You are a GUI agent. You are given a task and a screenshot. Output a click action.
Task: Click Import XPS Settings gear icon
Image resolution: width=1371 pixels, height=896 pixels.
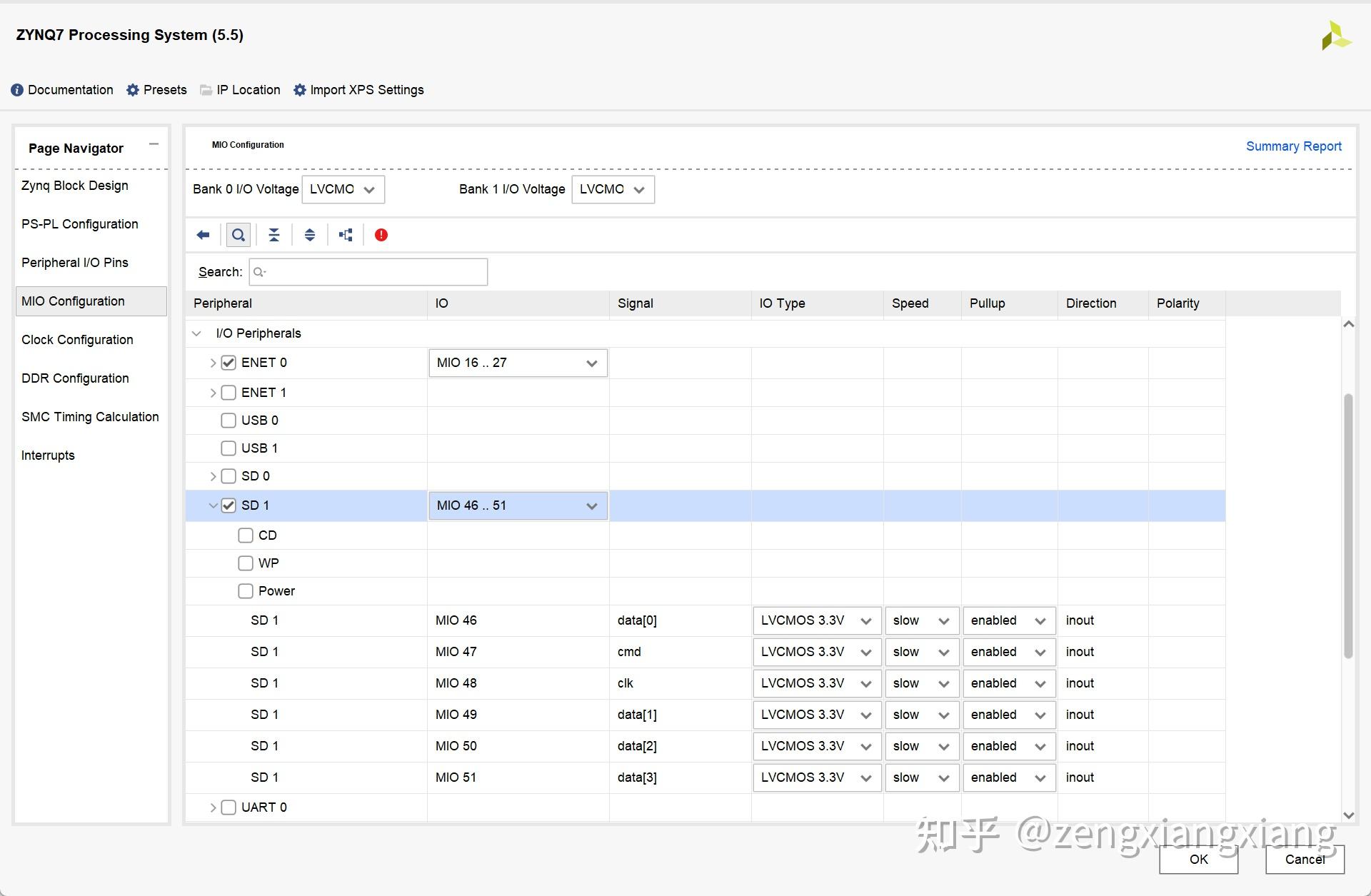pyautogui.click(x=300, y=90)
